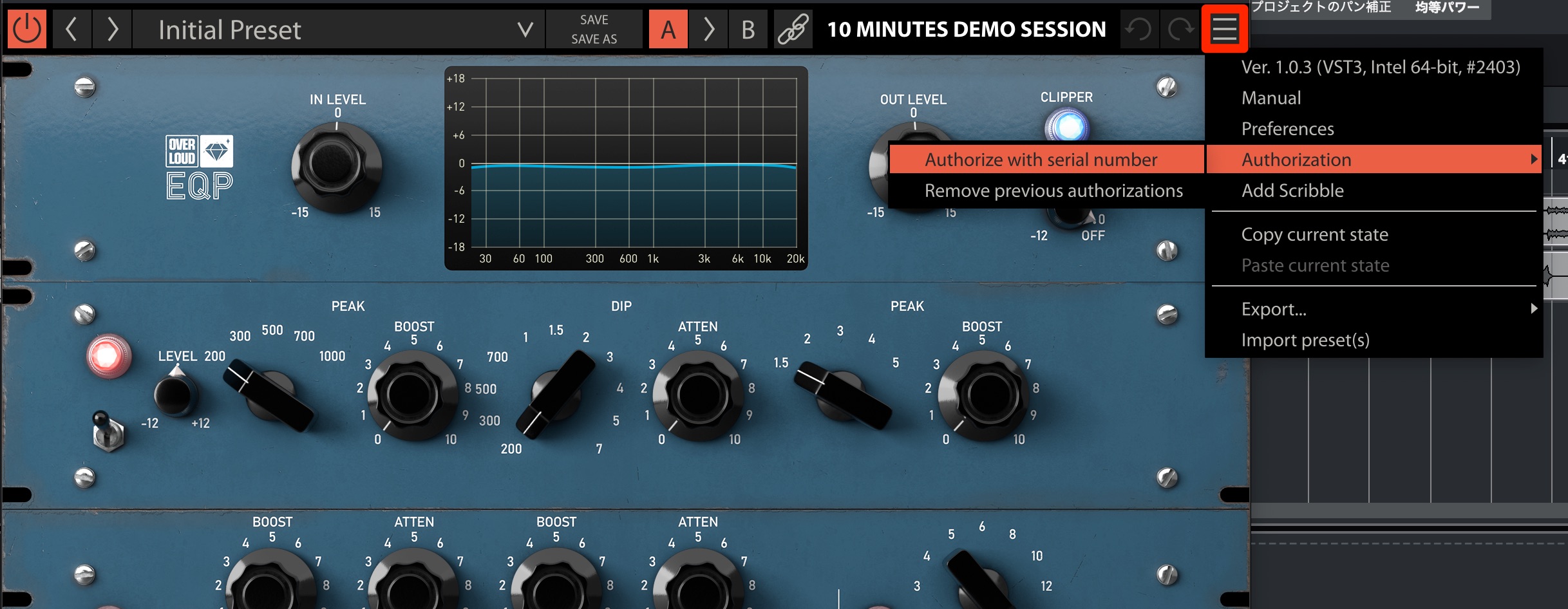Expand the Authorization submenu

pyautogui.click(x=1374, y=160)
